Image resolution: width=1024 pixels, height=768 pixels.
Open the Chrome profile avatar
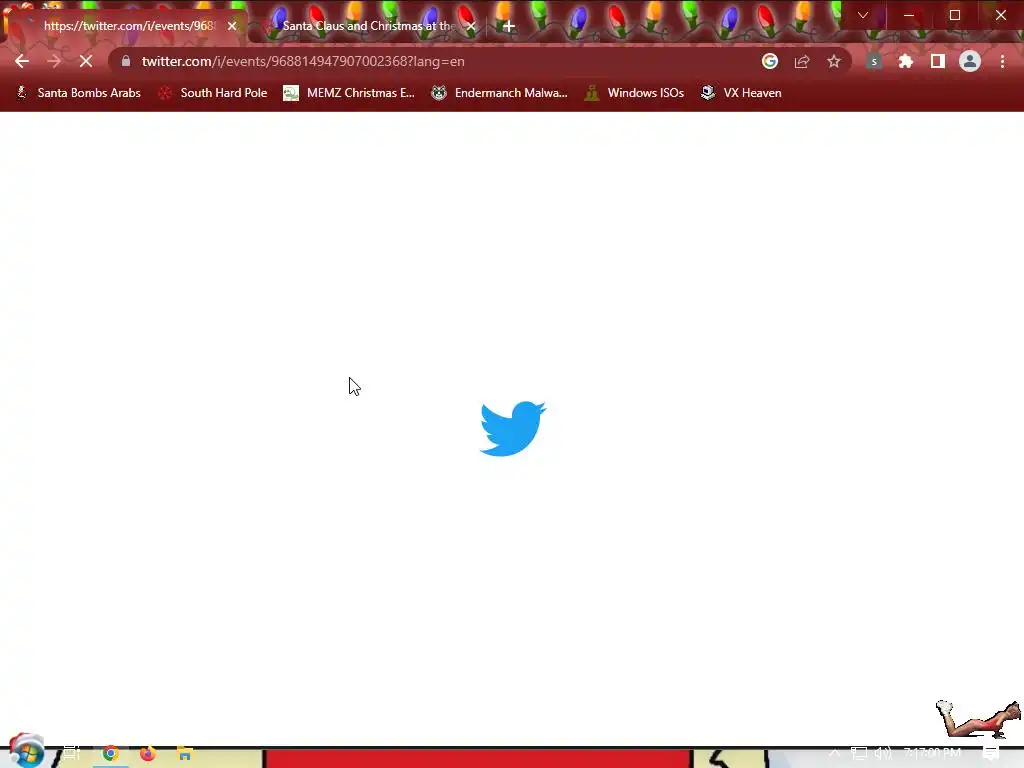(970, 61)
